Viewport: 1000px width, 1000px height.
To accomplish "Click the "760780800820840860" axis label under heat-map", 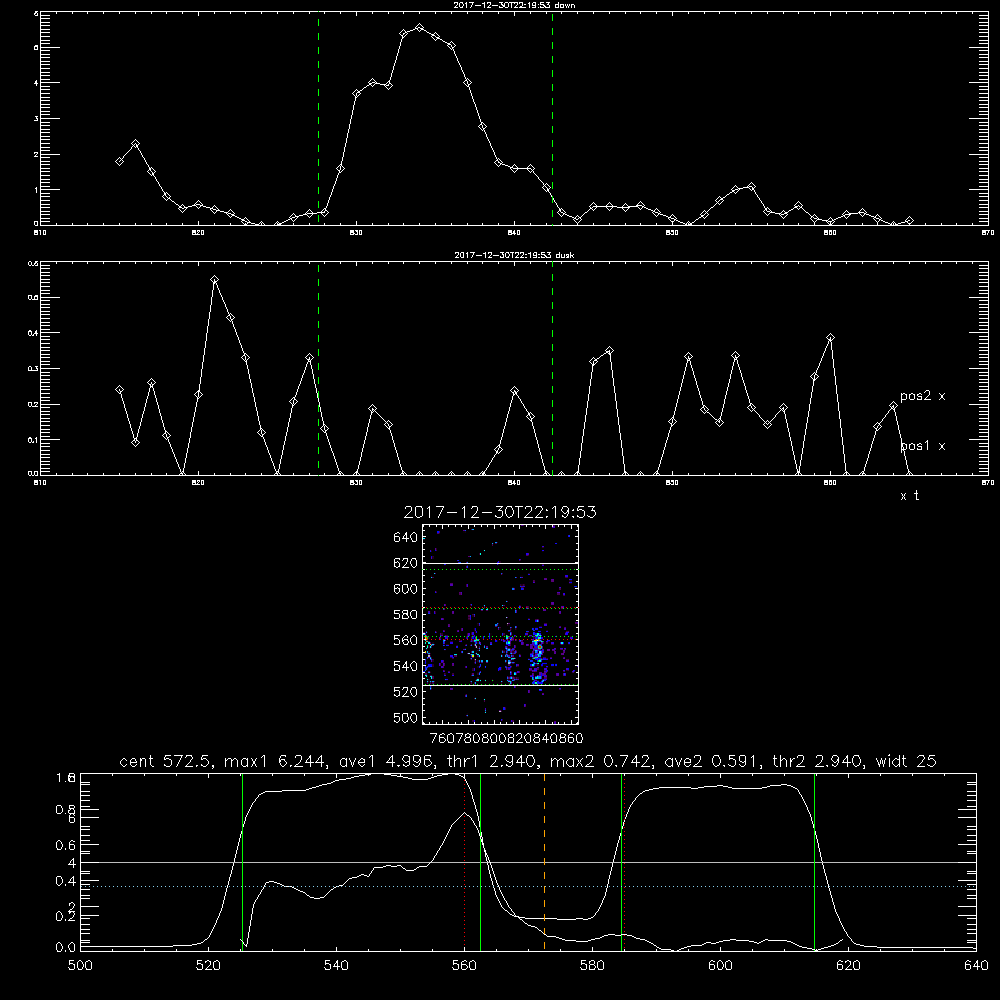I will 506,739.
